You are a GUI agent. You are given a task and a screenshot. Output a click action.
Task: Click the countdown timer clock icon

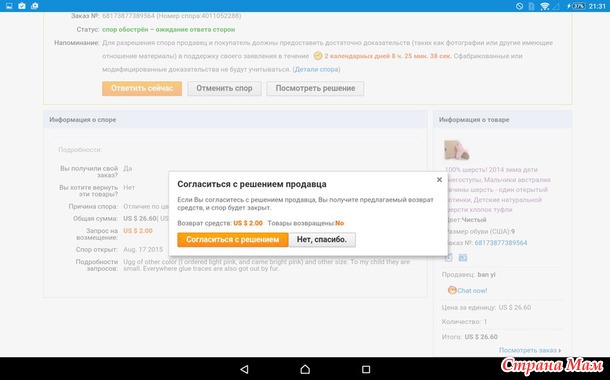(318, 56)
